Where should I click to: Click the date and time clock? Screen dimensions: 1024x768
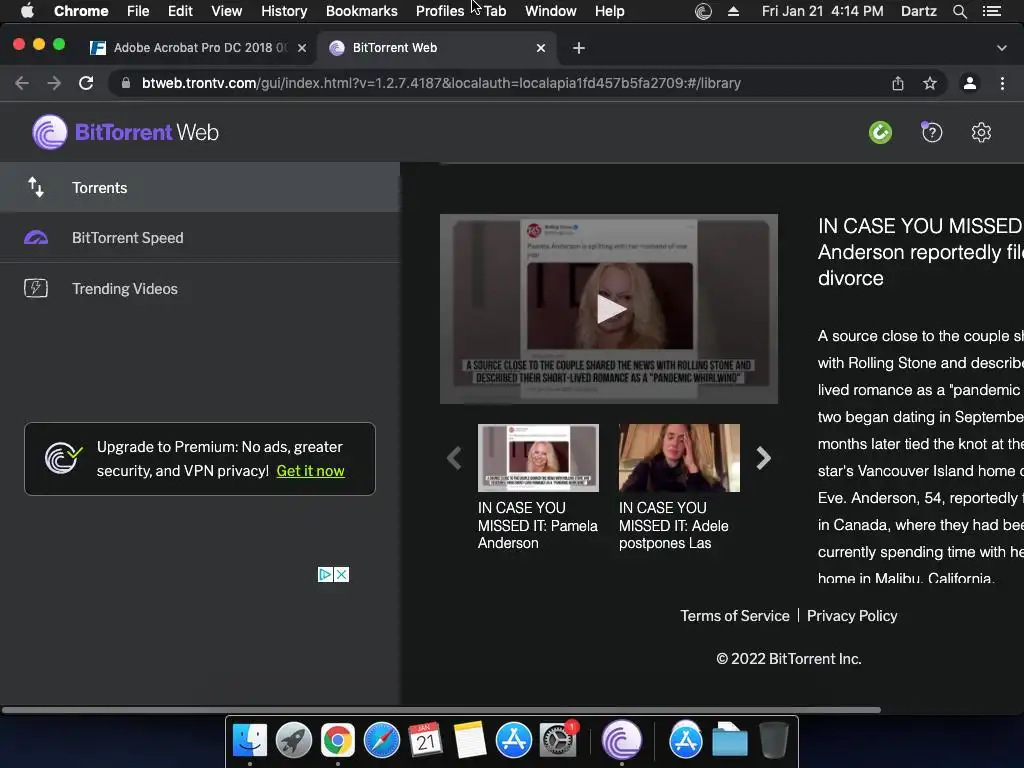(822, 11)
